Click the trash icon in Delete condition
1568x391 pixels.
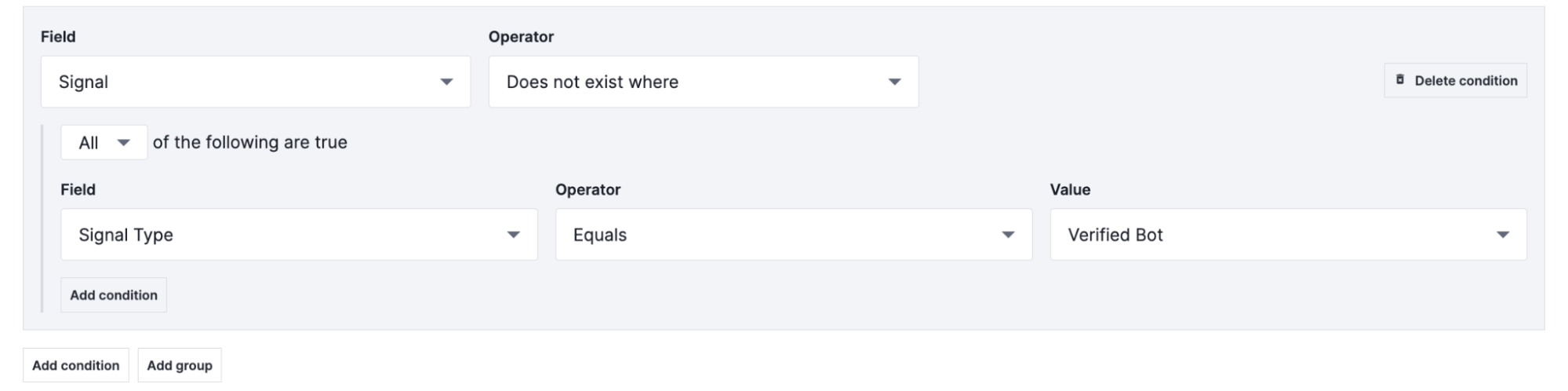point(1400,80)
